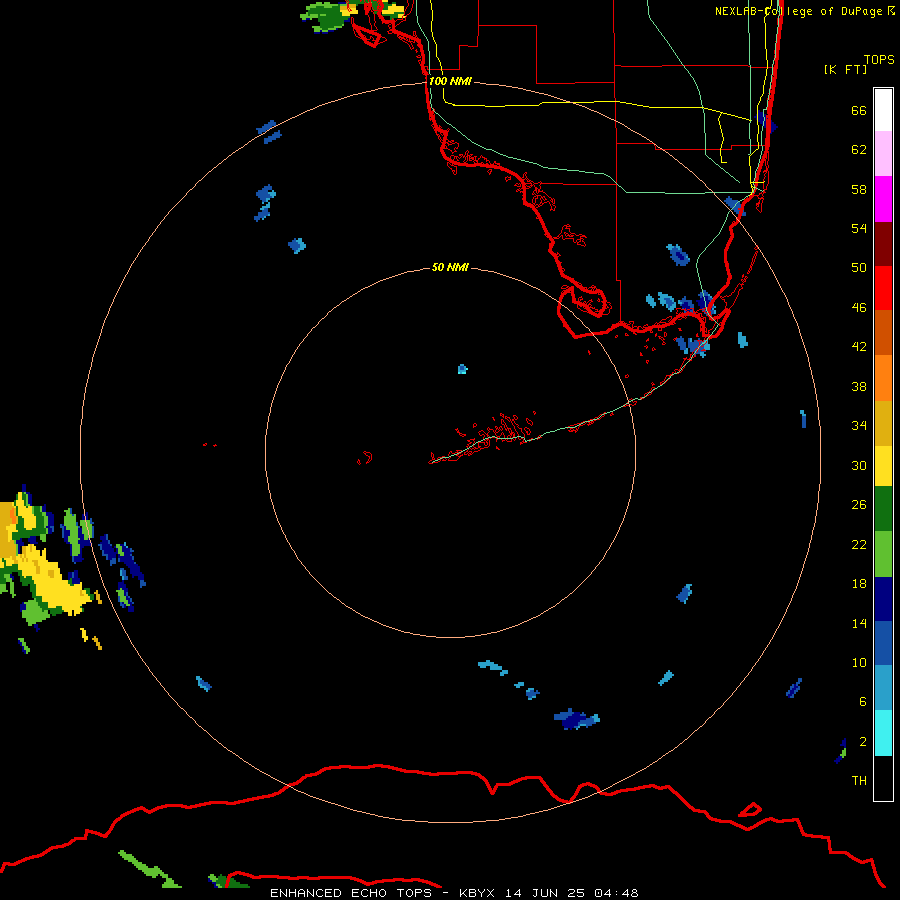The image size is (900, 900).
Task: Click the light pink legend color segment
Action: click(x=883, y=153)
